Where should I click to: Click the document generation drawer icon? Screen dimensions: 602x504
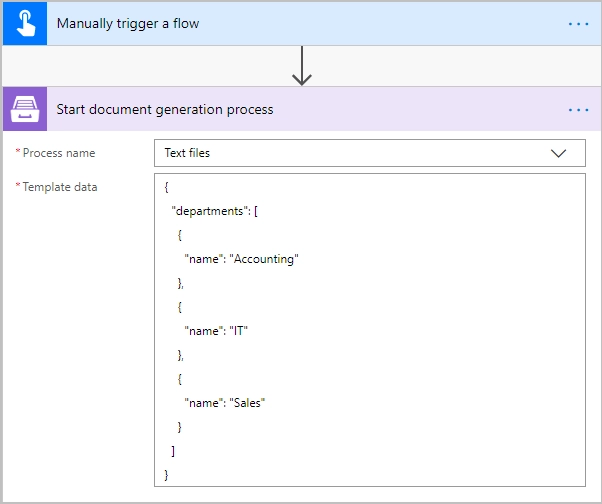click(x=25, y=109)
